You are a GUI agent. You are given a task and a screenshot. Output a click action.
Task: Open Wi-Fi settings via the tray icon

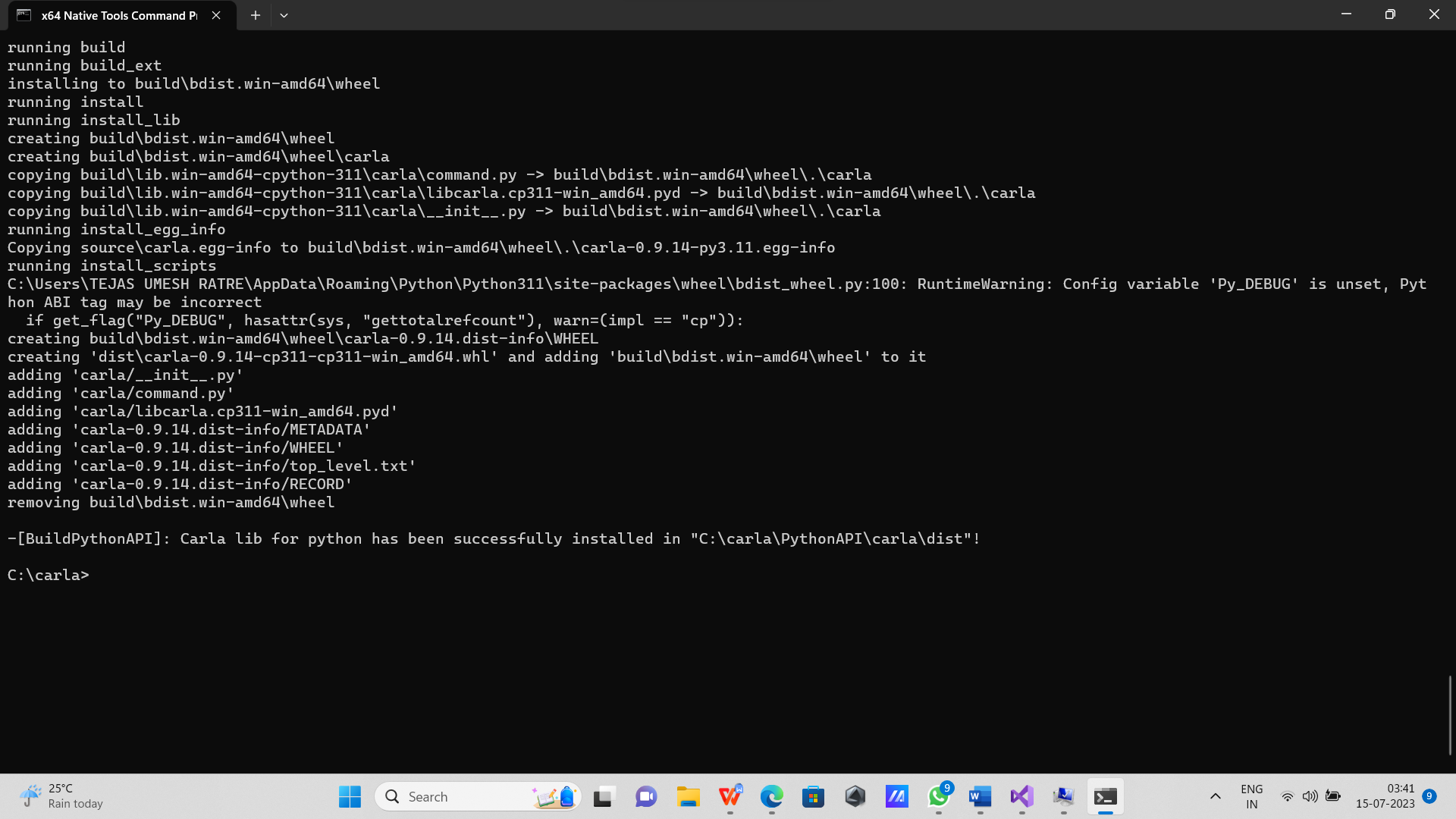tap(1287, 796)
